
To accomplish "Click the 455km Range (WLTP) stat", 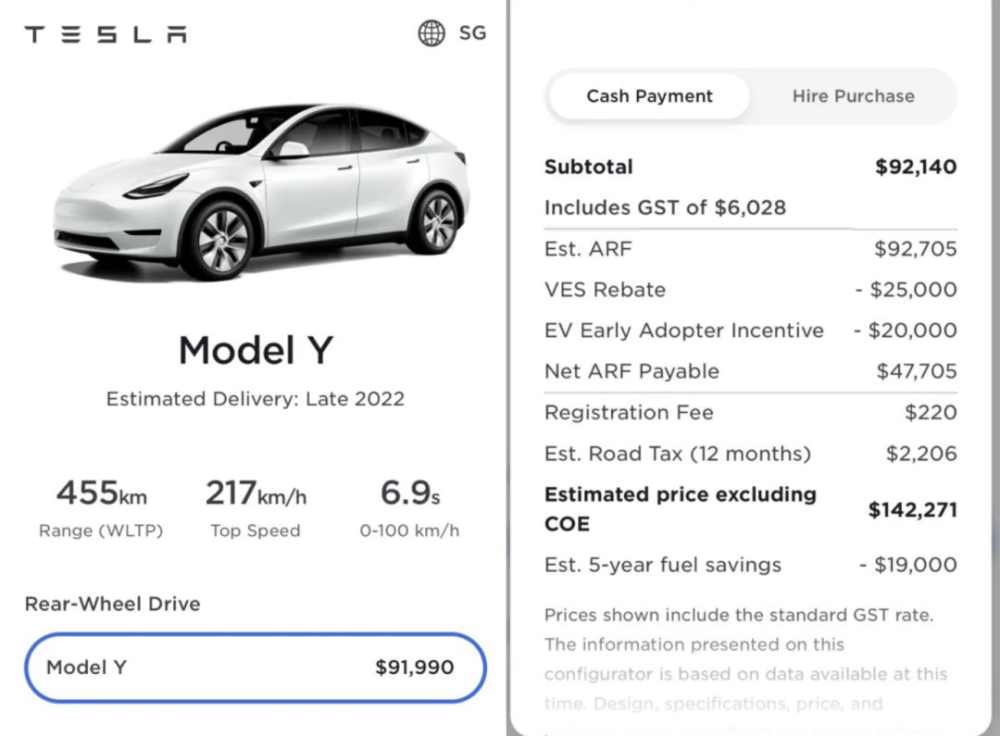I will 101,508.
